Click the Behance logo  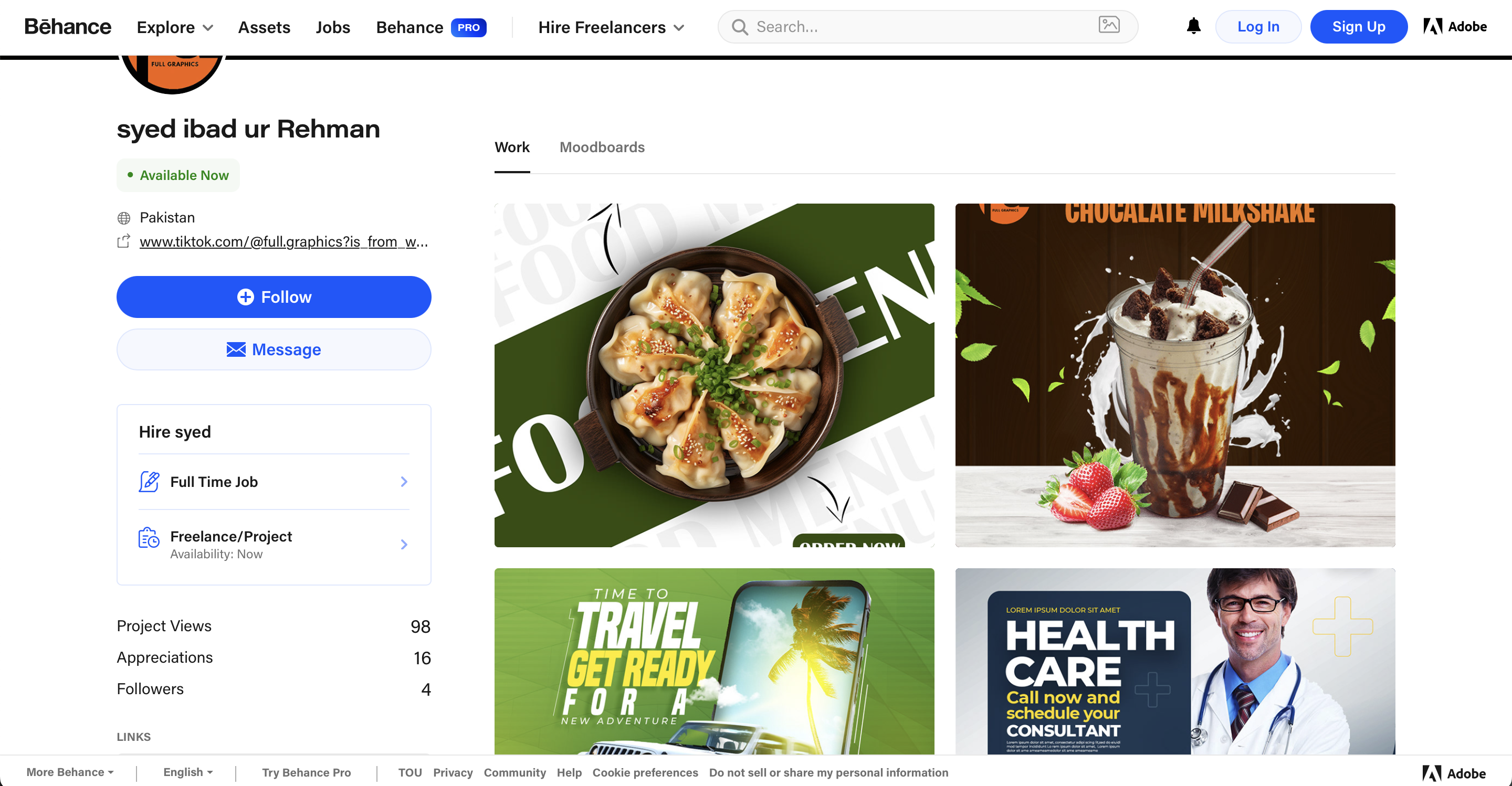tap(68, 27)
